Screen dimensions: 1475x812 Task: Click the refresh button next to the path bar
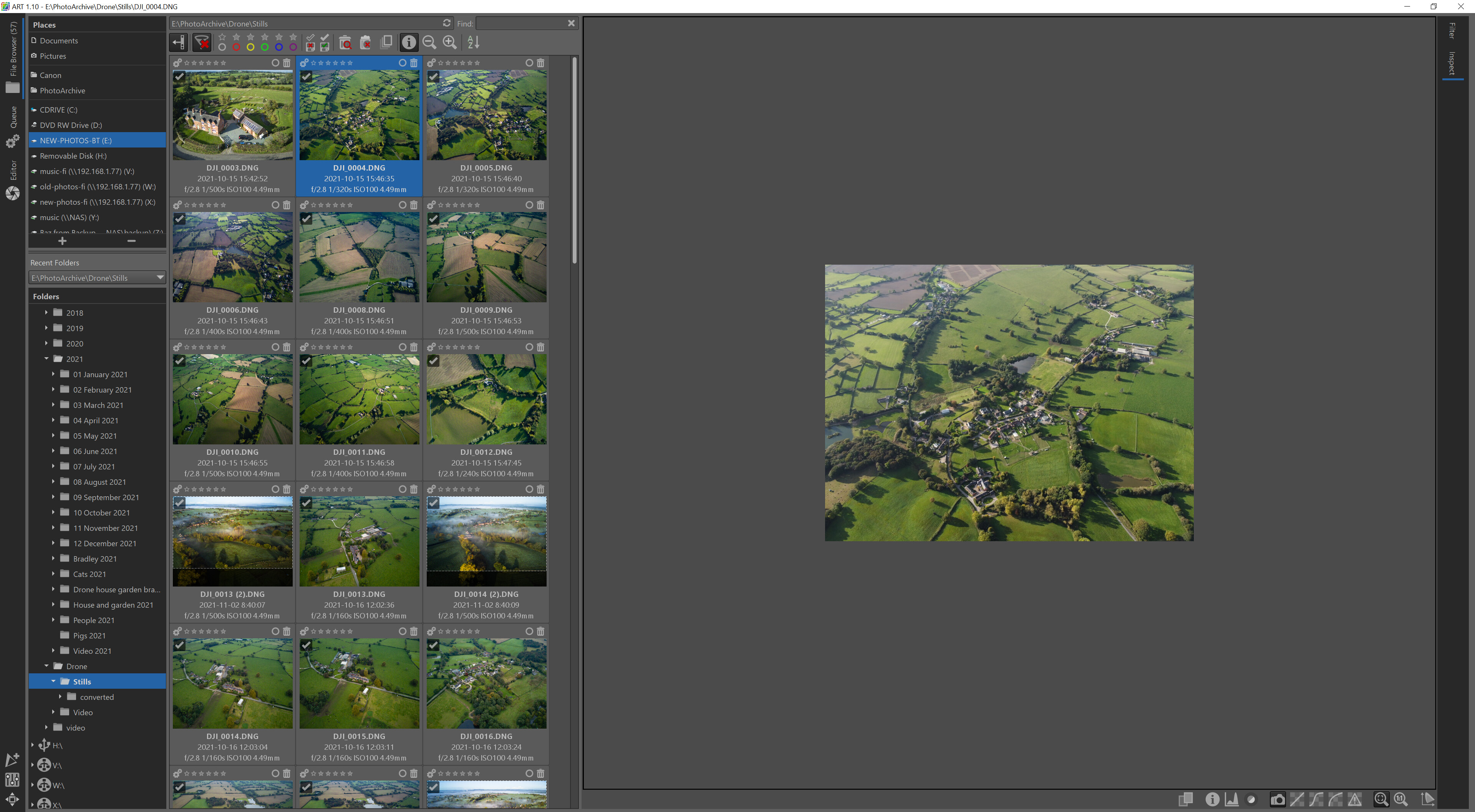pos(447,23)
